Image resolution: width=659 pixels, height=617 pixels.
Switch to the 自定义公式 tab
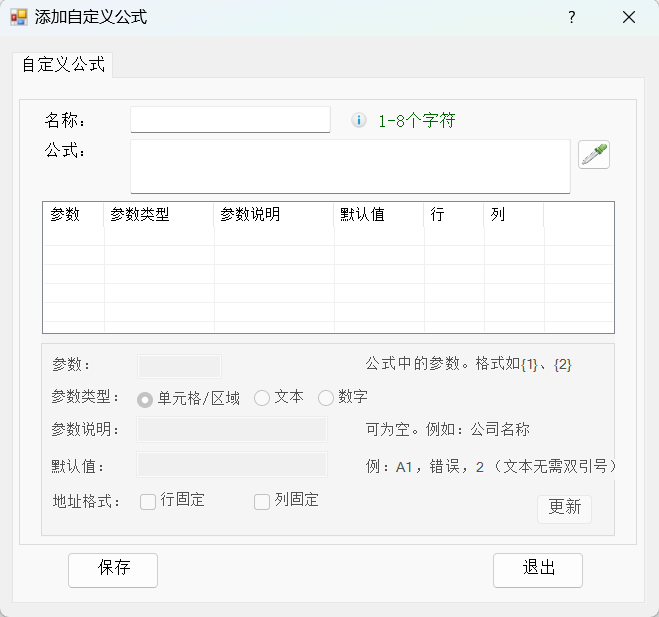coord(63,64)
